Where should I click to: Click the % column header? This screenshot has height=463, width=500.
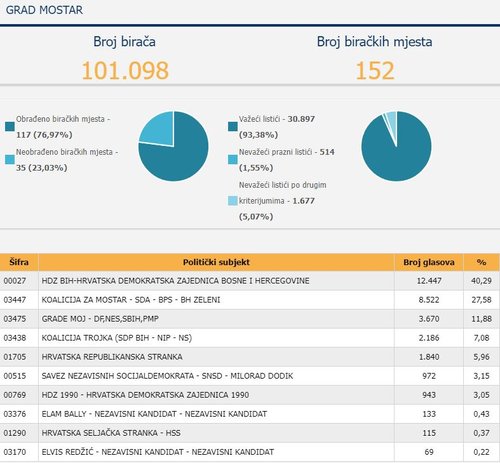(481, 262)
